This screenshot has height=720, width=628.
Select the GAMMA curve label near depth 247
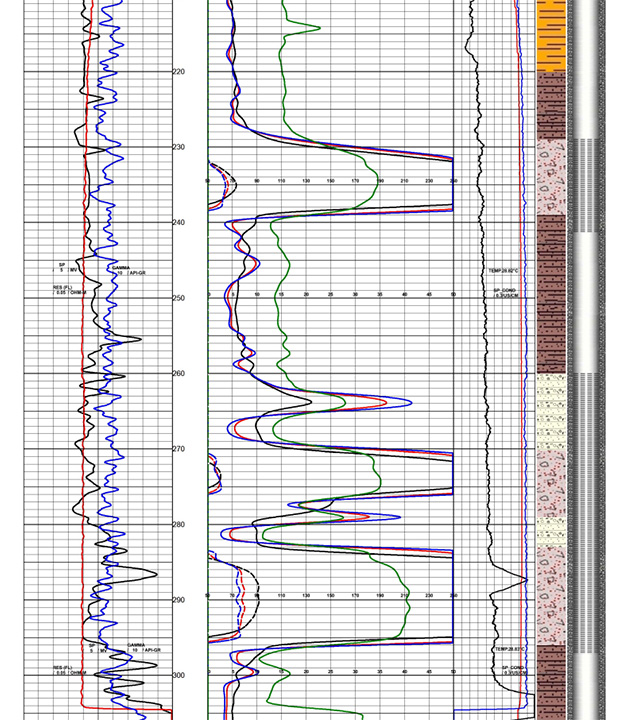point(121,268)
